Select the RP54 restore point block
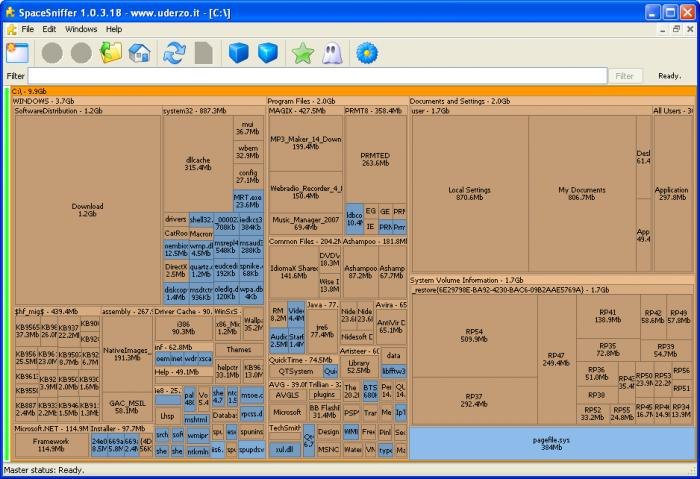 [x=474, y=335]
